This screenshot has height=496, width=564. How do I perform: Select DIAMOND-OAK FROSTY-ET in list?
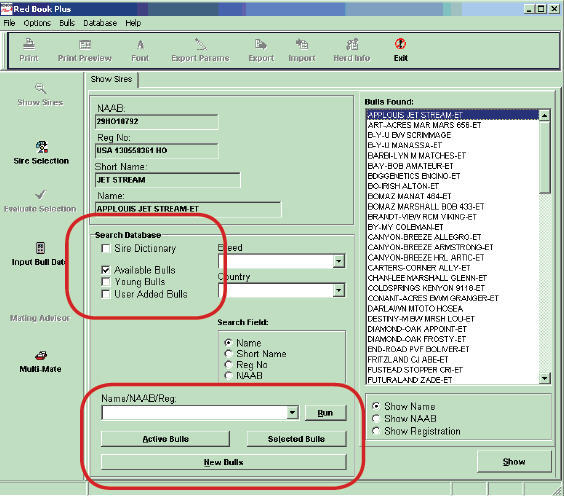(x=452, y=339)
